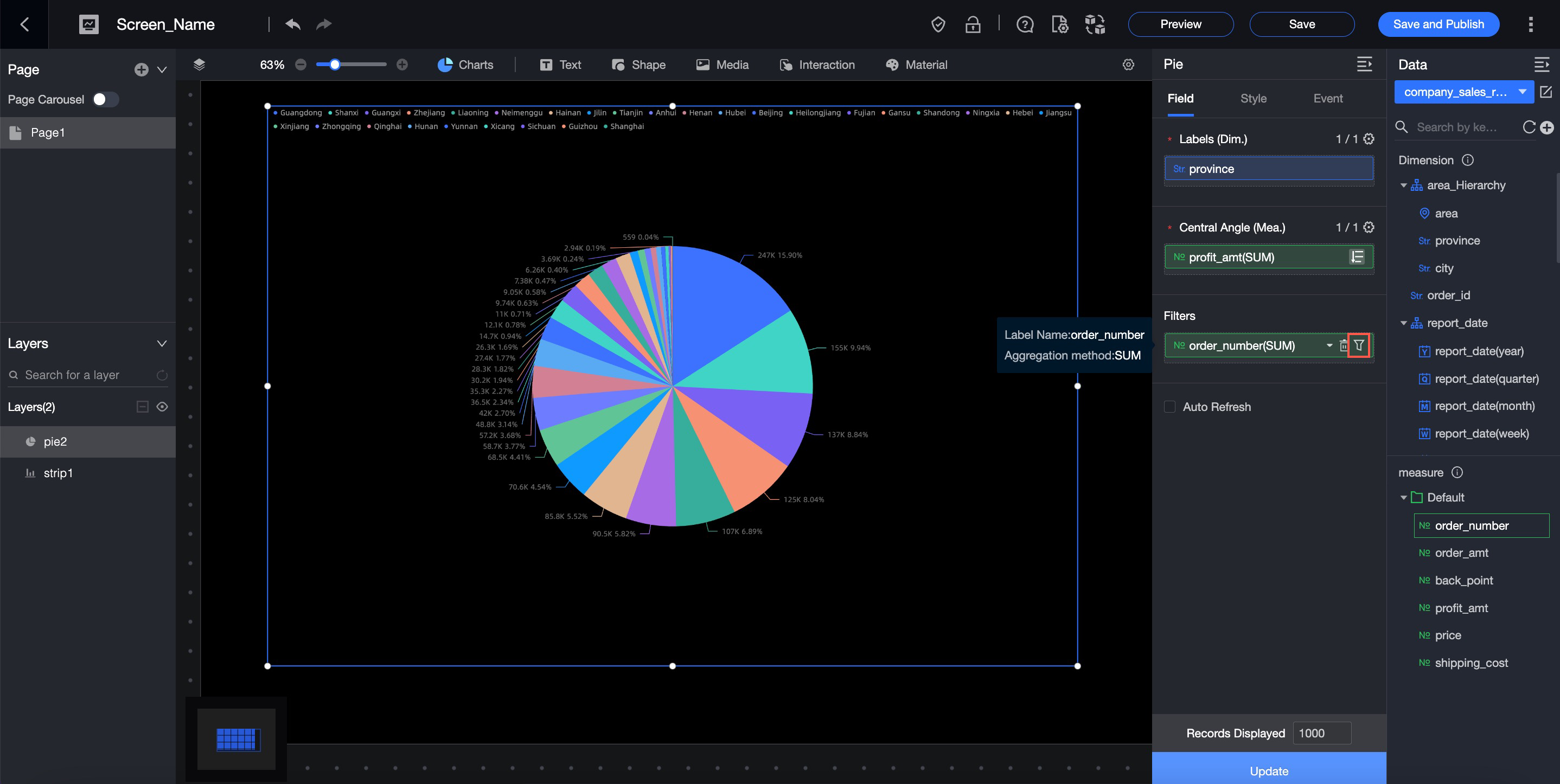Open the help question mark icon
Screen dimensions: 1560x784
(x=1025, y=24)
